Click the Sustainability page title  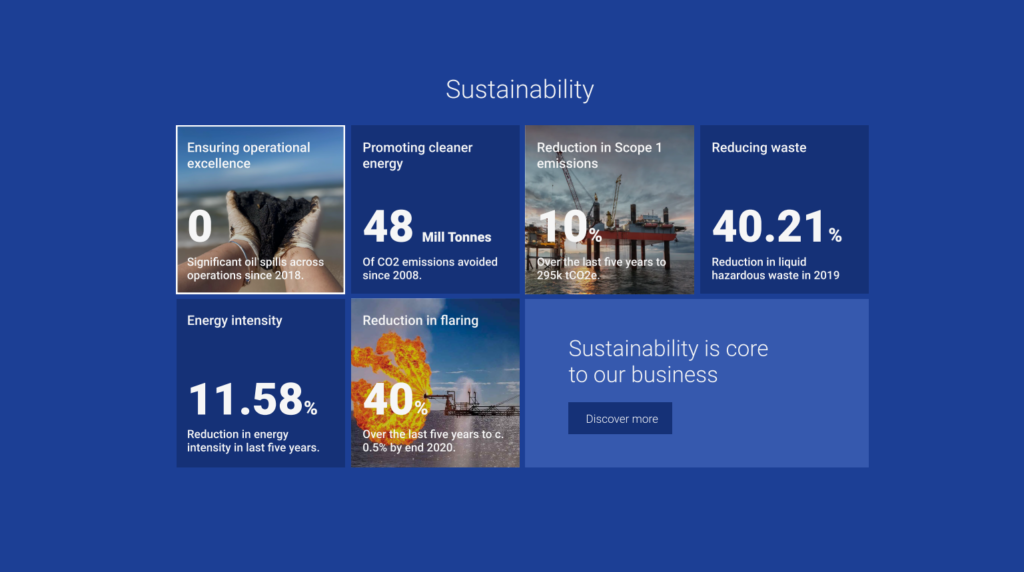point(519,89)
